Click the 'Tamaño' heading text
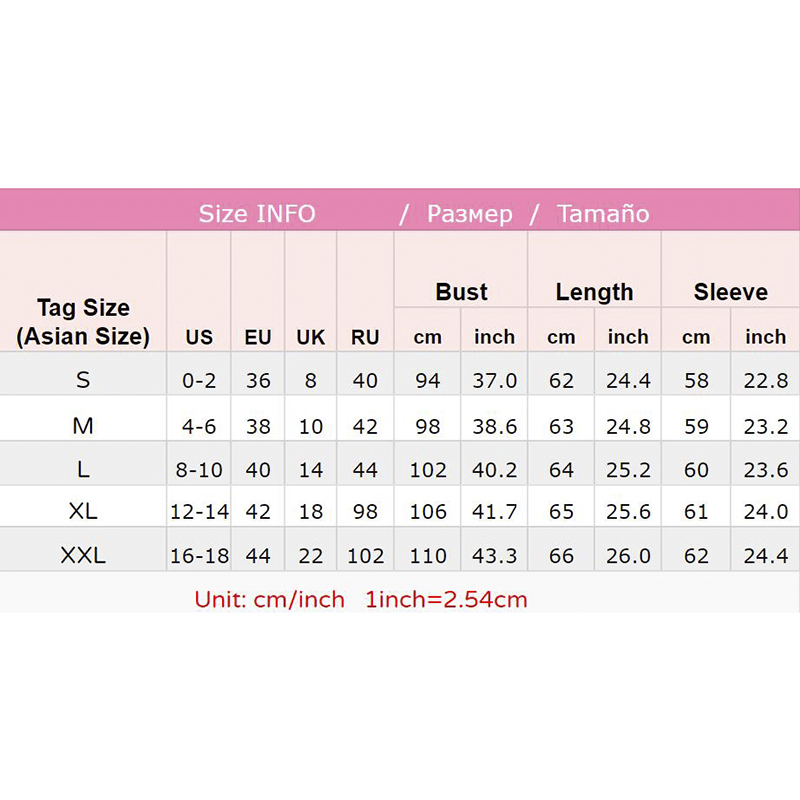 click(x=603, y=213)
